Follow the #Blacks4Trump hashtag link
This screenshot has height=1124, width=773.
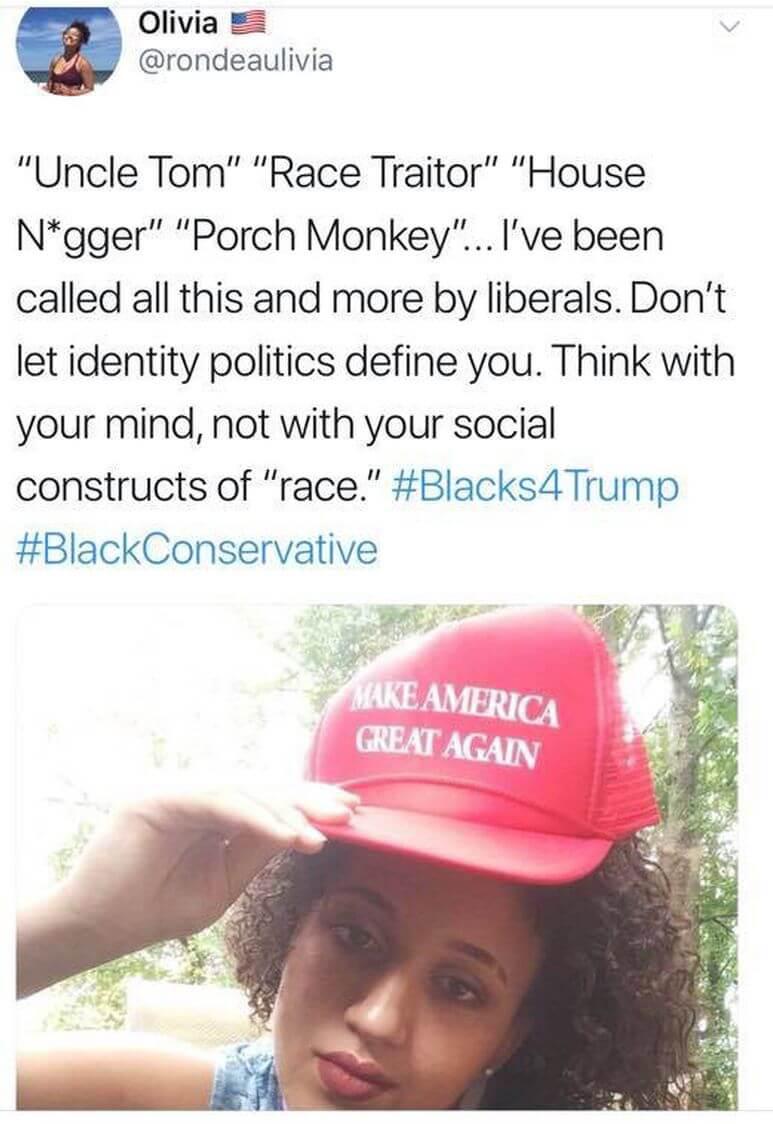[x=536, y=487]
